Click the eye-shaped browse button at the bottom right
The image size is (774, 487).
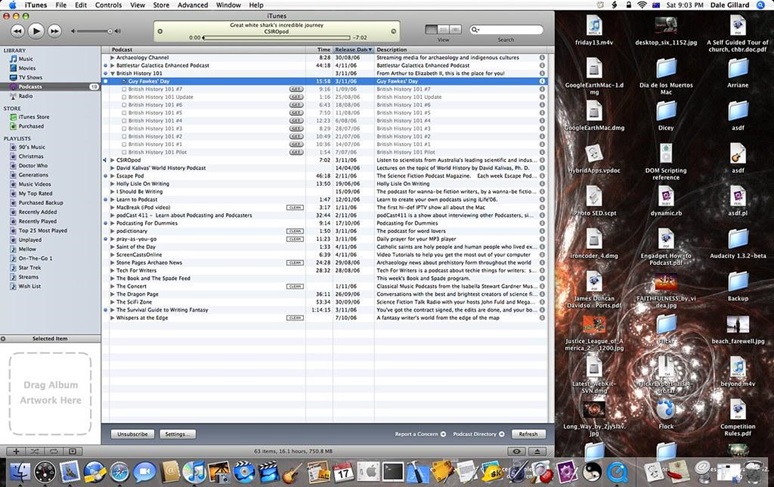(516, 451)
